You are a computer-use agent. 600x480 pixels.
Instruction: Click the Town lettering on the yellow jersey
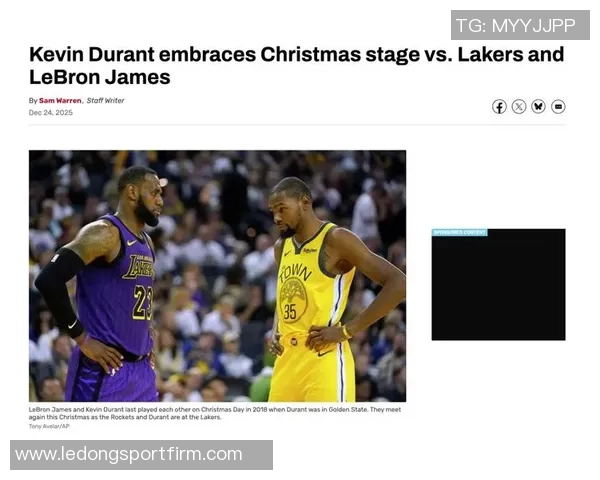pos(295,272)
